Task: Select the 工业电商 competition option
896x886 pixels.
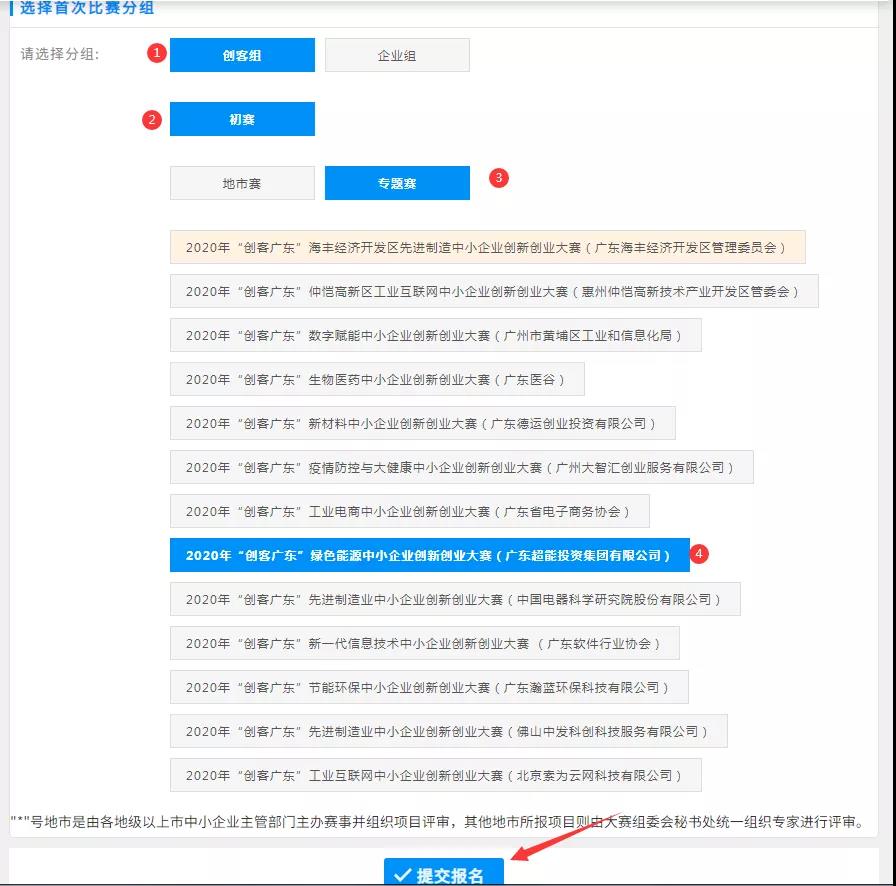Action: pyautogui.click(x=409, y=512)
